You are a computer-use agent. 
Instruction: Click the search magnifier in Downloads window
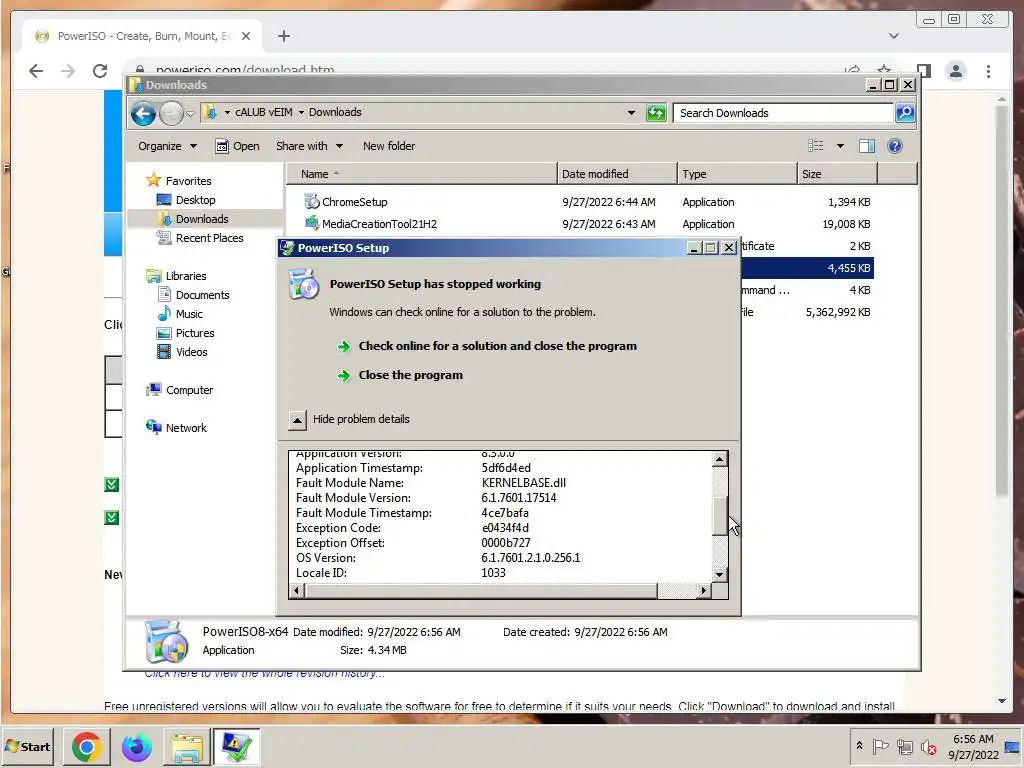[904, 113]
